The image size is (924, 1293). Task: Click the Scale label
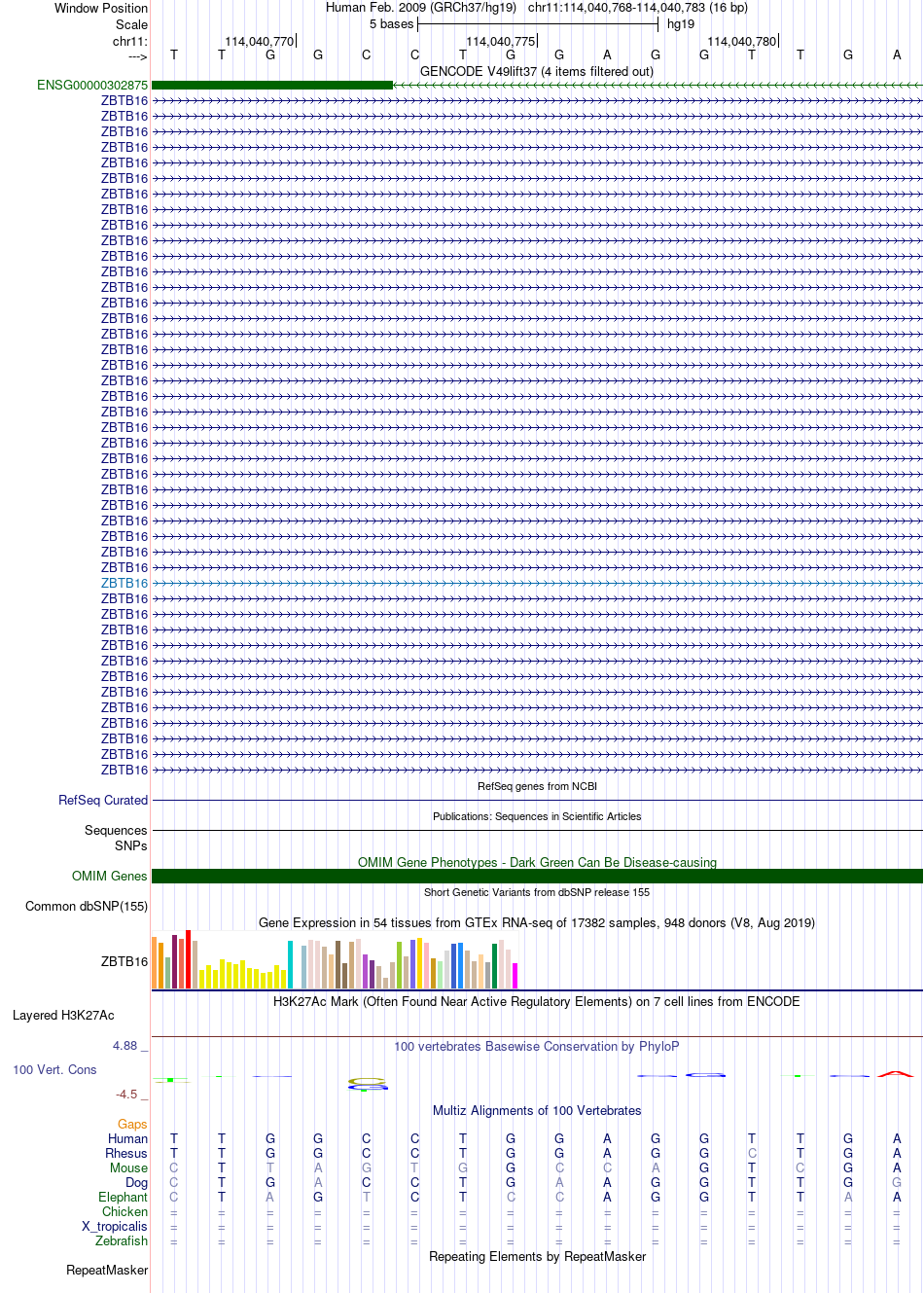point(132,25)
